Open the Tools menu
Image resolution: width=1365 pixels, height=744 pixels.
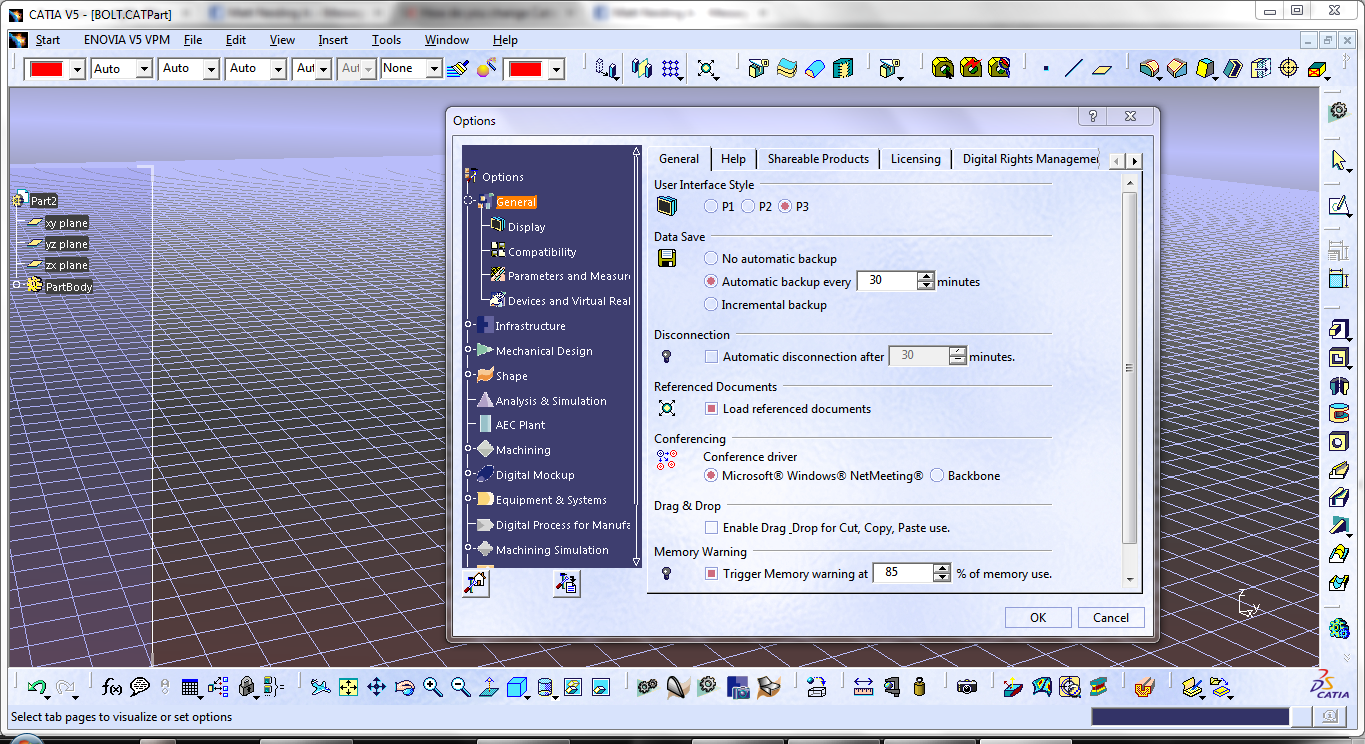pos(386,40)
